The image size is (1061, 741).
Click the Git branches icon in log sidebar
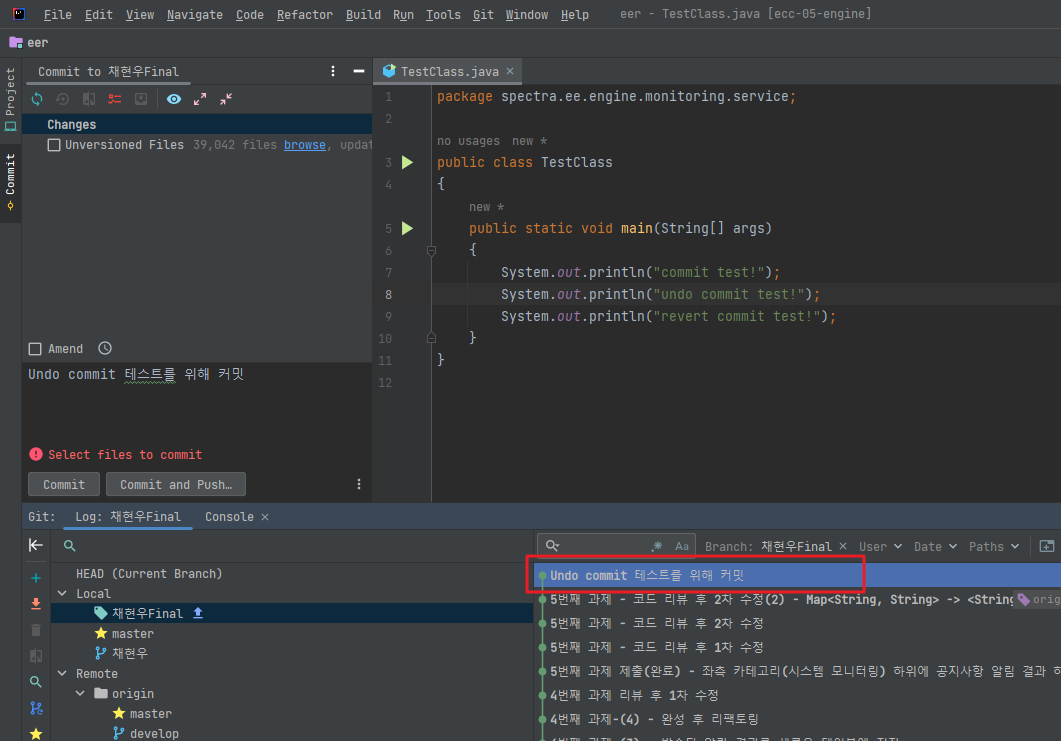(35, 708)
